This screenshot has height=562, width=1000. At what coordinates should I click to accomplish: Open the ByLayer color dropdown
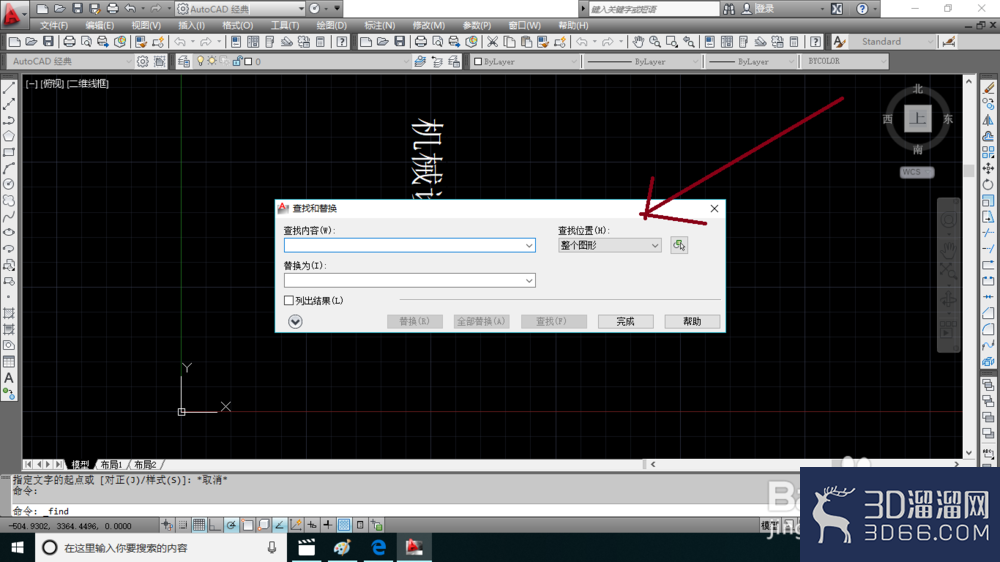(x=525, y=61)
